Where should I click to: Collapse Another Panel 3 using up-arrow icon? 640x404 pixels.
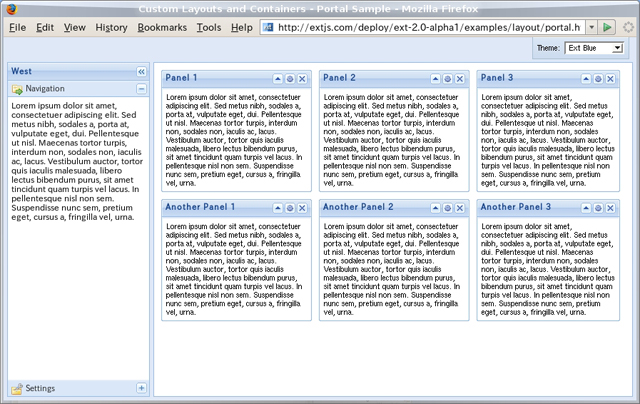coord(586,208)
